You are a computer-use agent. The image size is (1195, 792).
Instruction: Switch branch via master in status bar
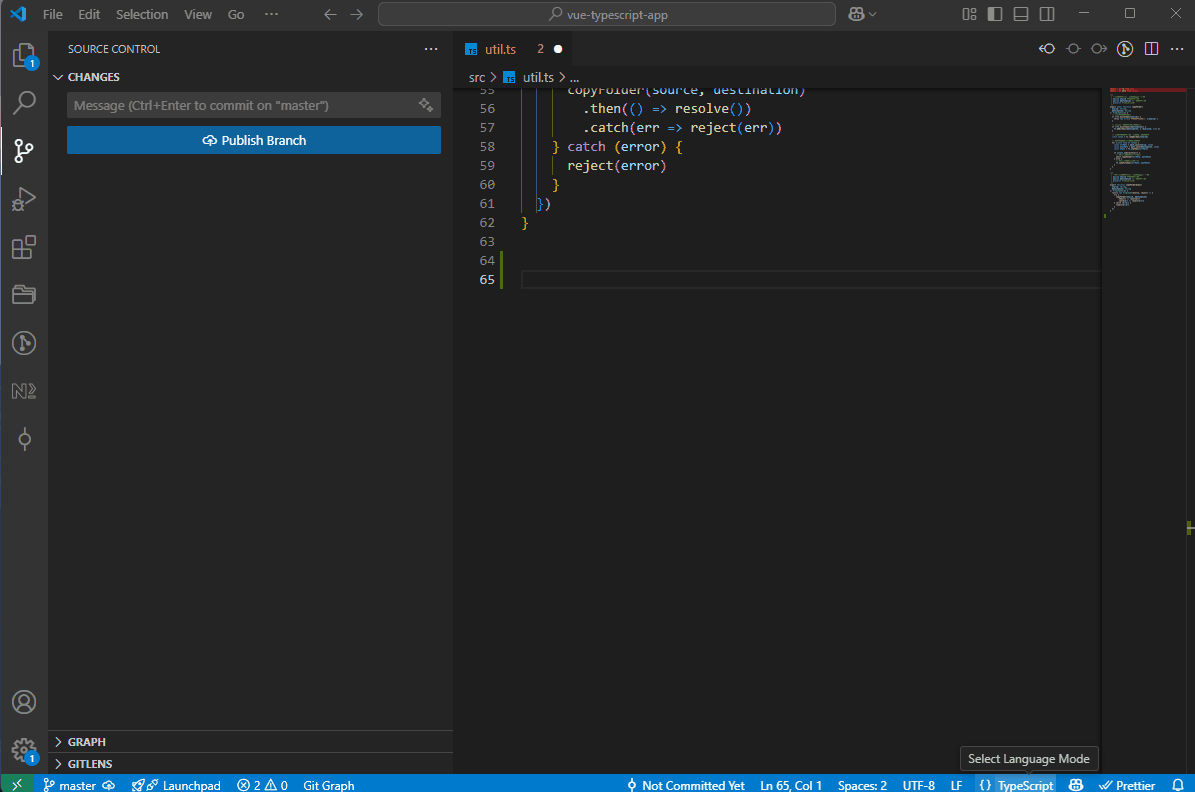point(69,784)
